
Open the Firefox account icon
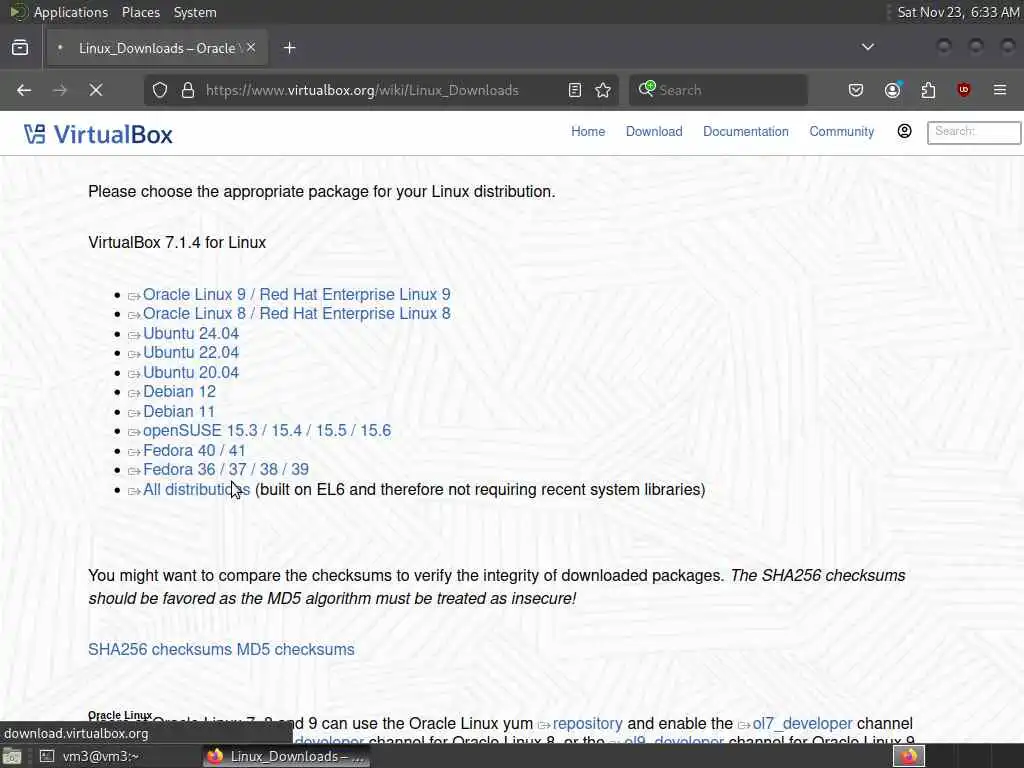893,90
